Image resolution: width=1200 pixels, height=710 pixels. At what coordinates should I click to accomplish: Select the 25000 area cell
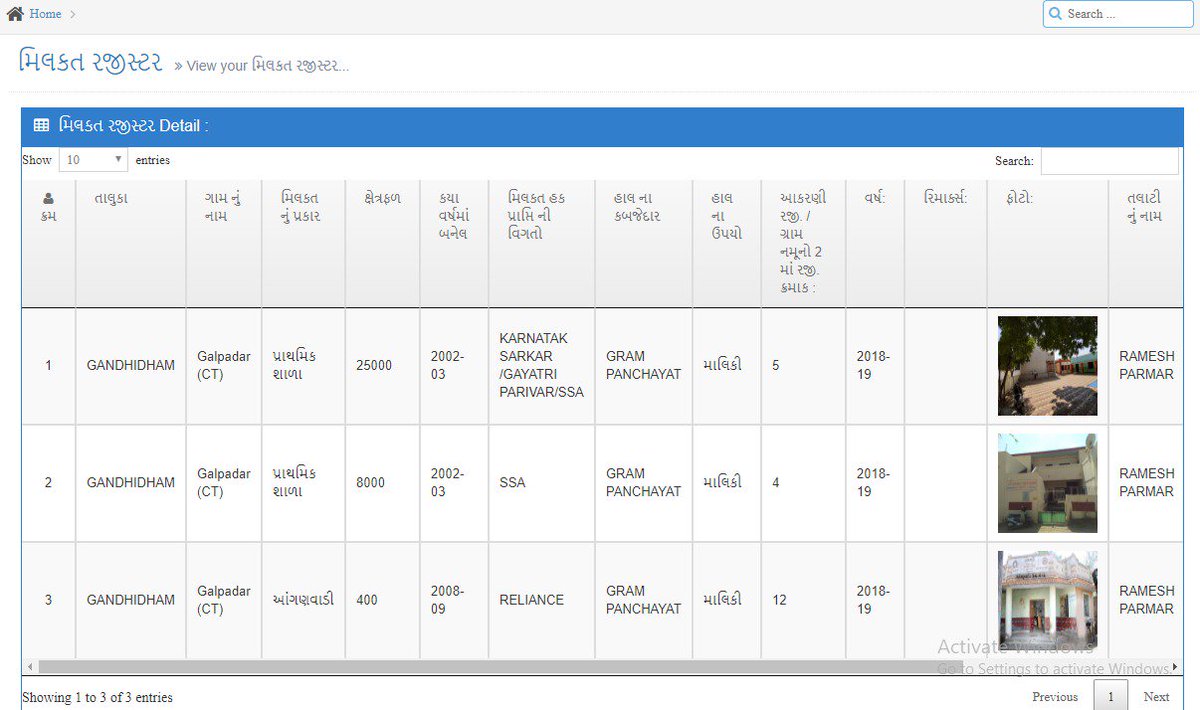383,366
